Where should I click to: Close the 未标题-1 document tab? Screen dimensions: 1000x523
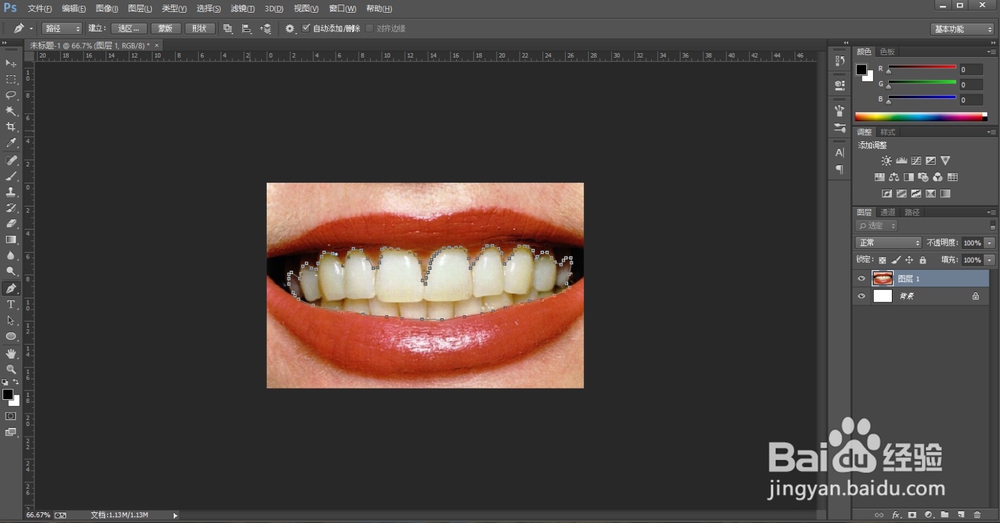point(156,45)
